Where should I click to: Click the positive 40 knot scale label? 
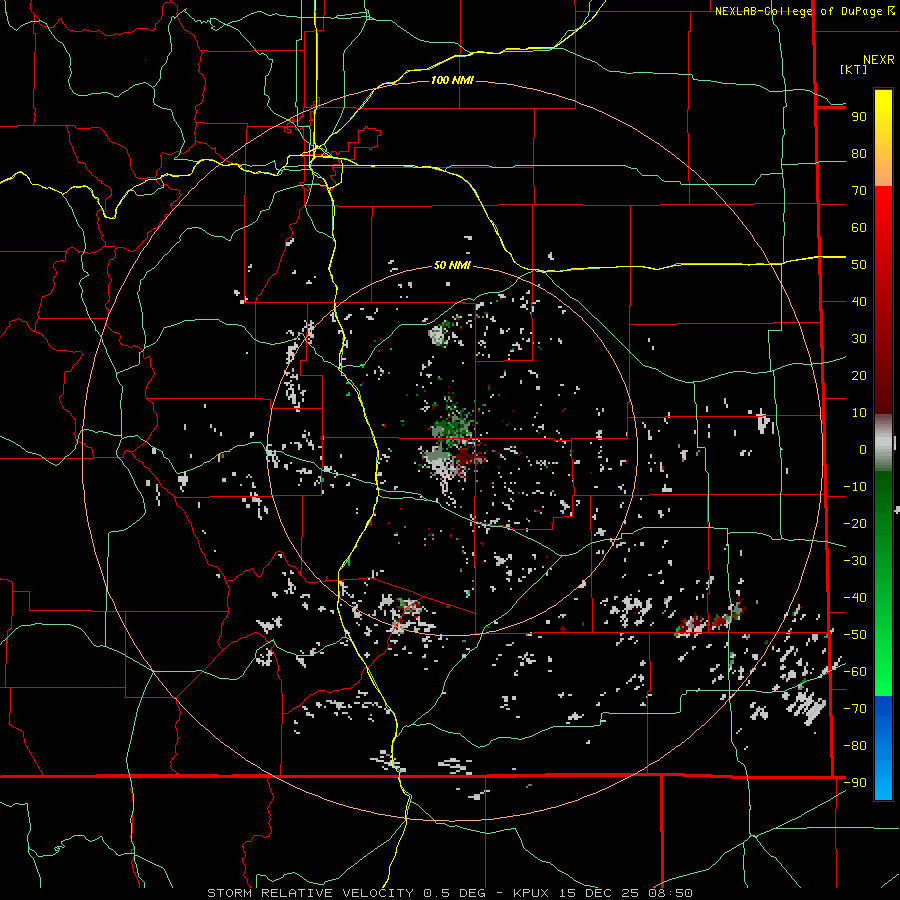click(x=859, y=301)
